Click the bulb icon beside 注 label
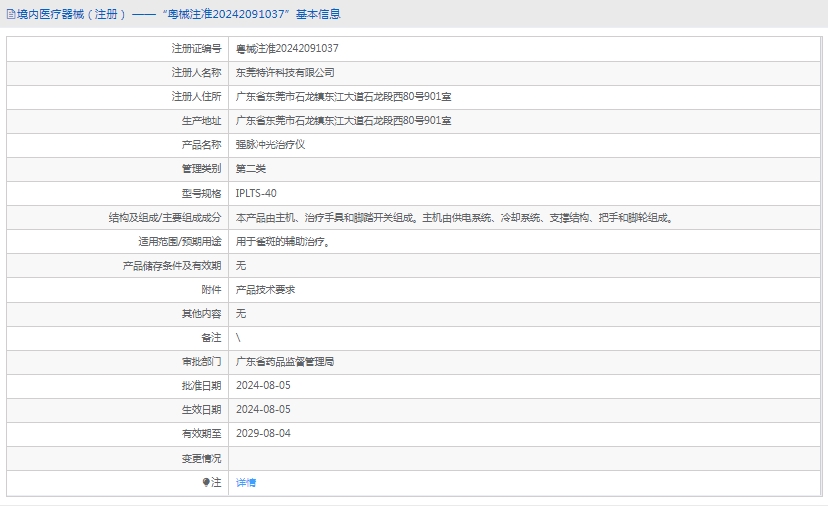 pyautogui.click(x=206, y=482)
